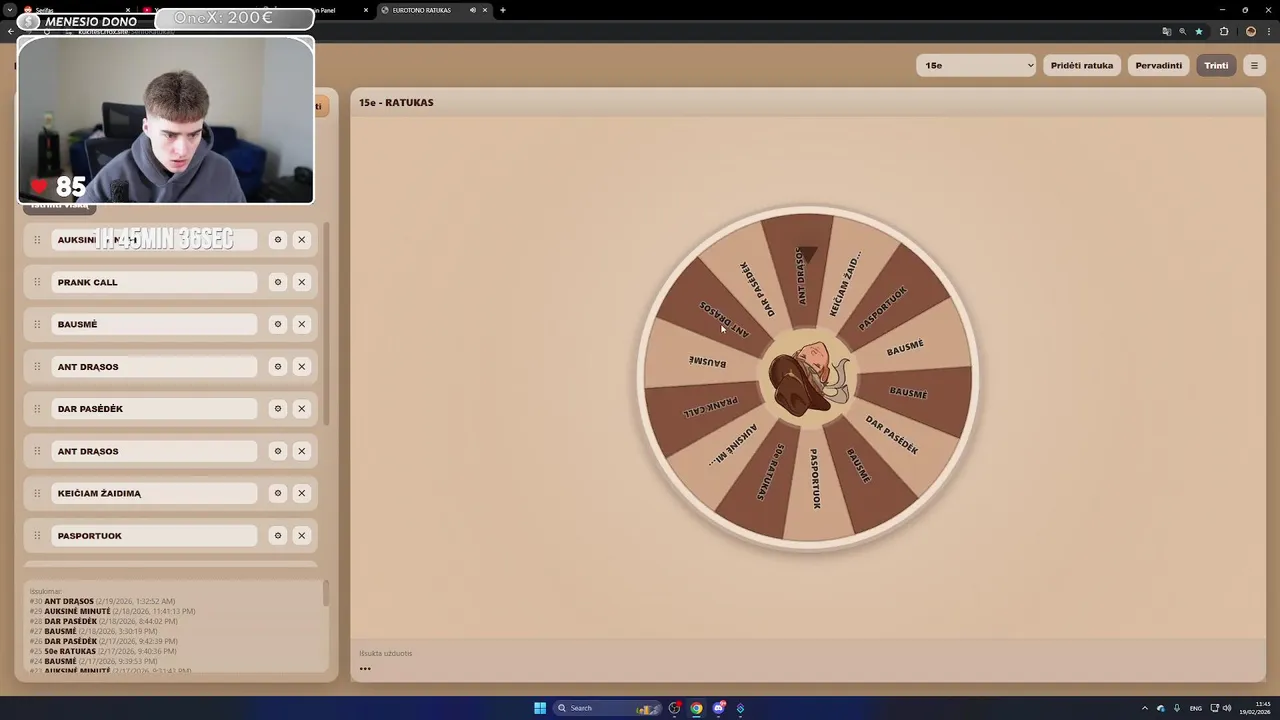
Task: Open the 15e wheel selection dropdown
Action: click(976, 65)
